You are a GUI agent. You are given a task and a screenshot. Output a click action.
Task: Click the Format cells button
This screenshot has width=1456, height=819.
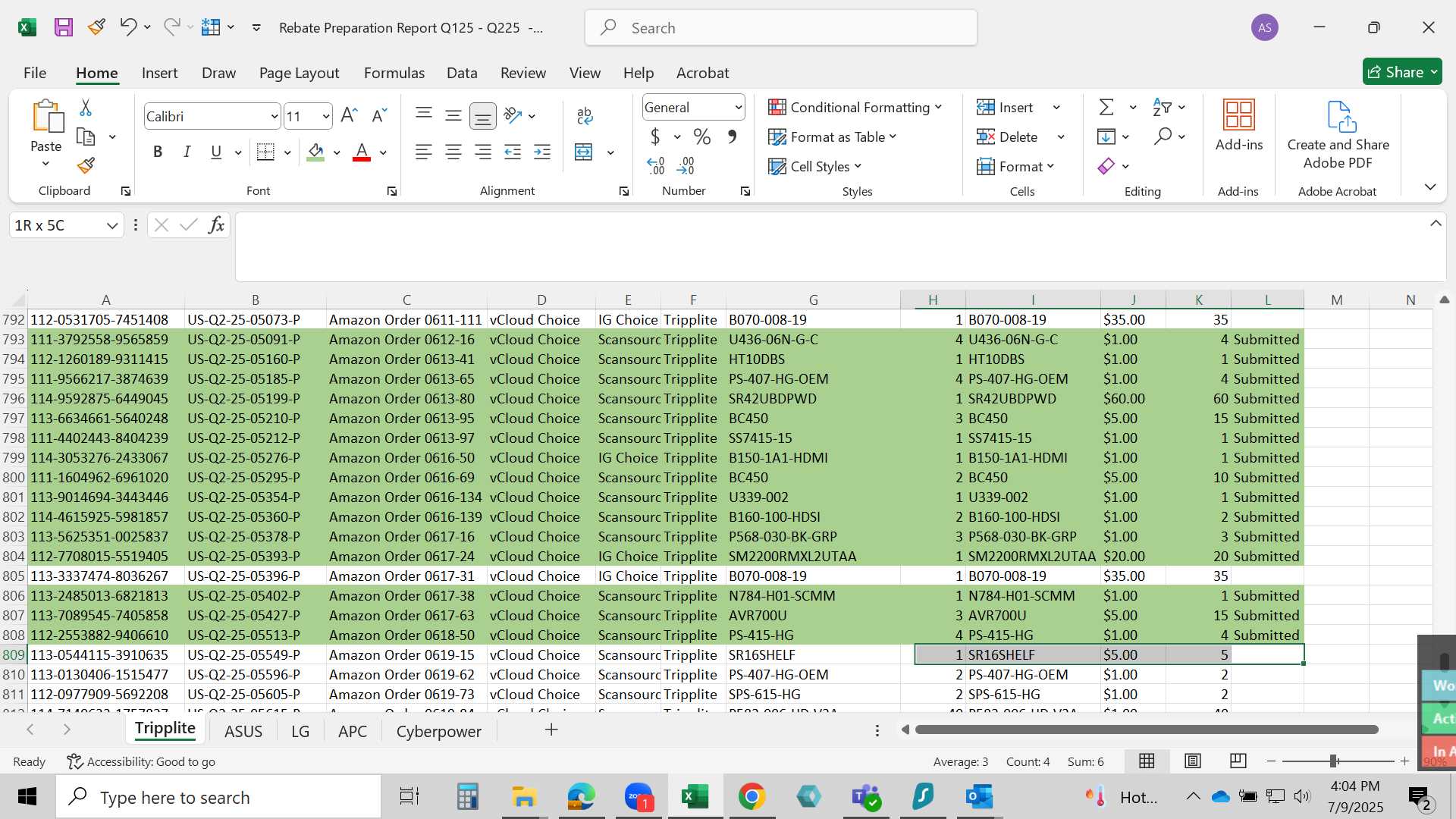[x=1016, y=167]
